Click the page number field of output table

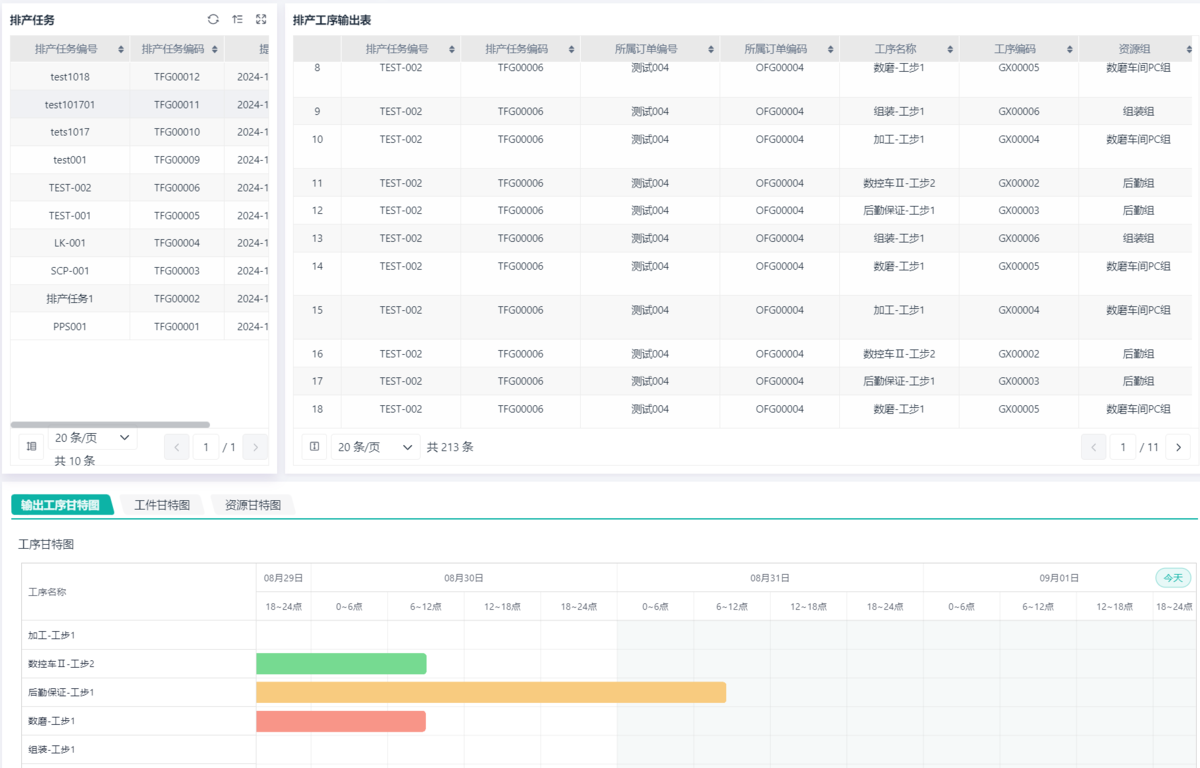pos(1123,447)
